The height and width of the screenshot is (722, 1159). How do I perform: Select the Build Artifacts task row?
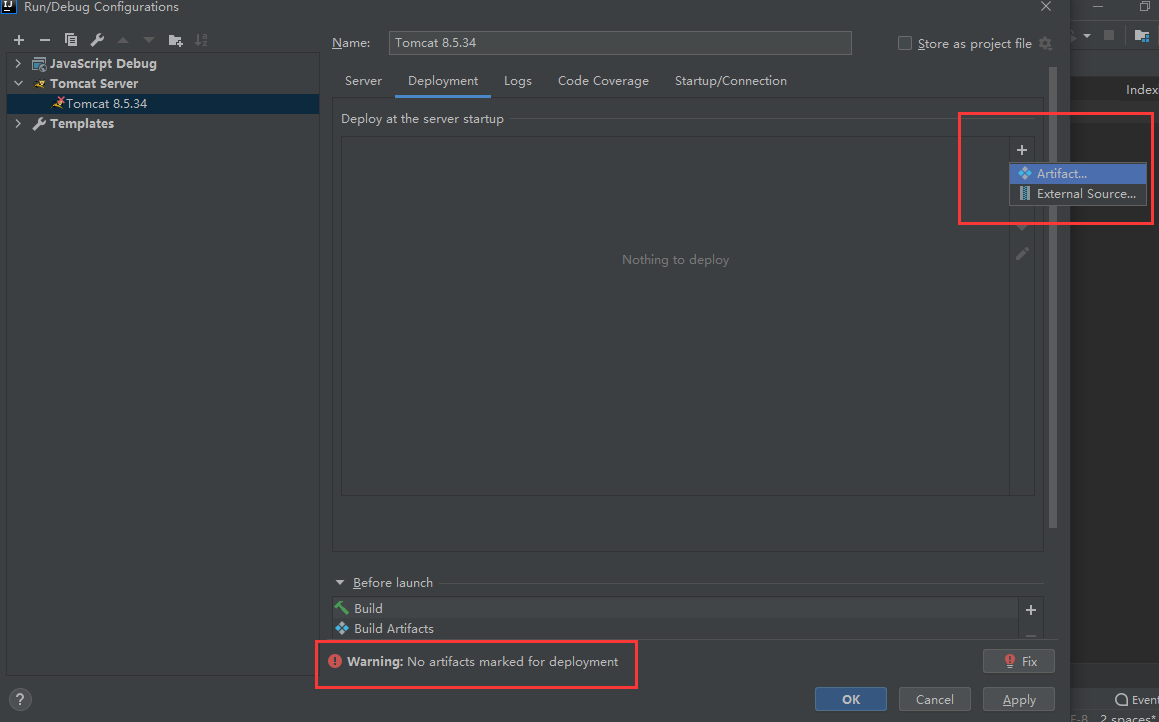click(x=675, y=628)
